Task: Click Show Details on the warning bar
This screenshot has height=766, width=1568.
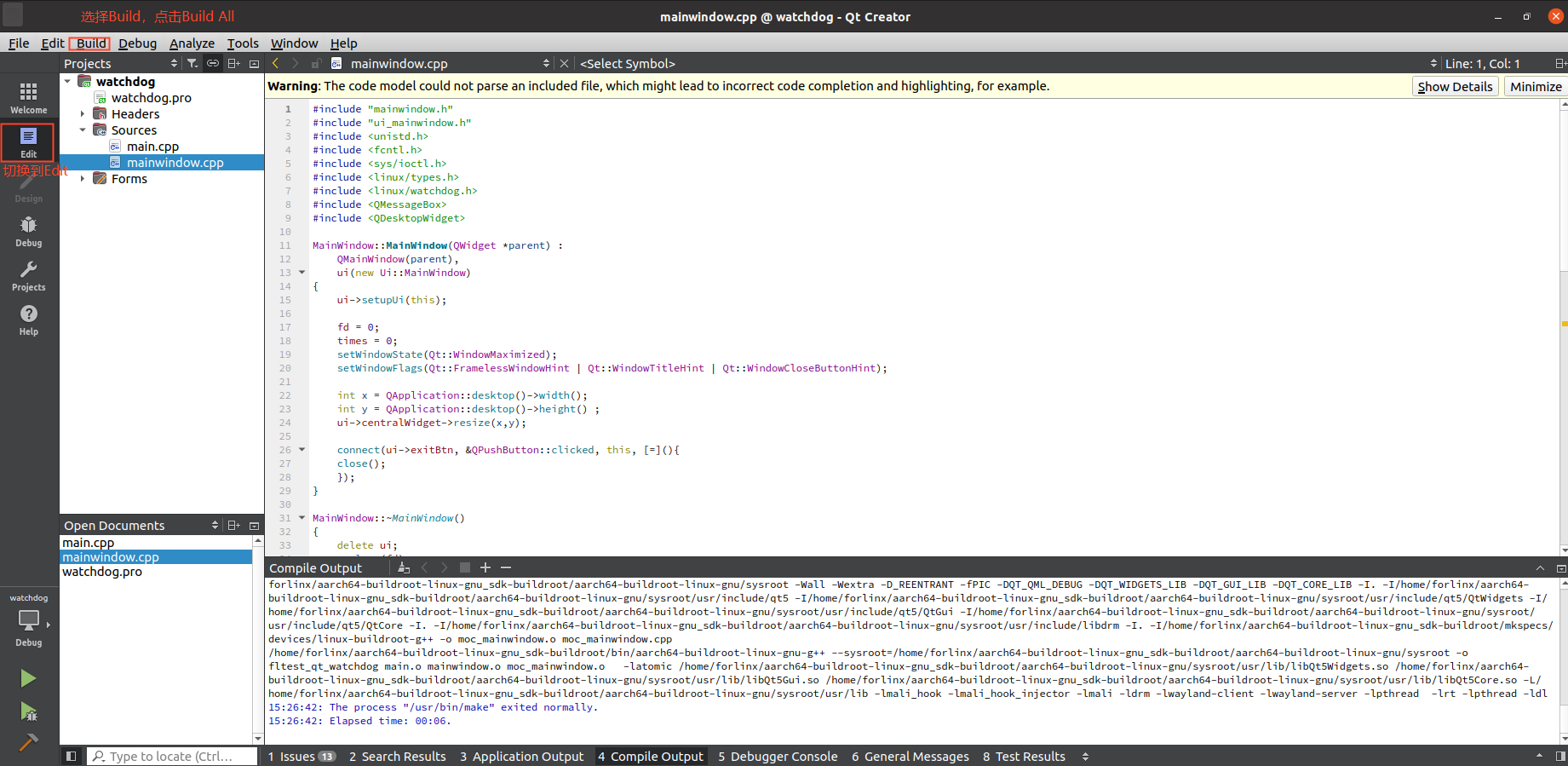Action: click(1455, 86)
